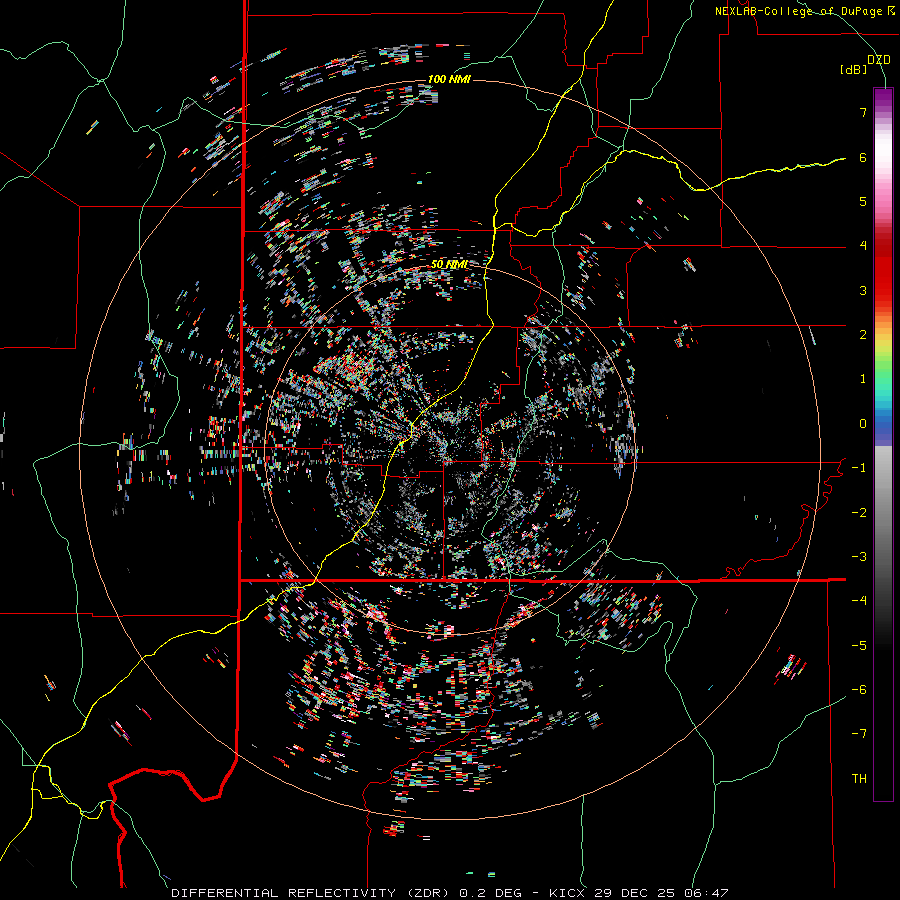This screenshot has height=900, width=900.
Task: Click the 4 value on color scale
Action: coord(863,246)
